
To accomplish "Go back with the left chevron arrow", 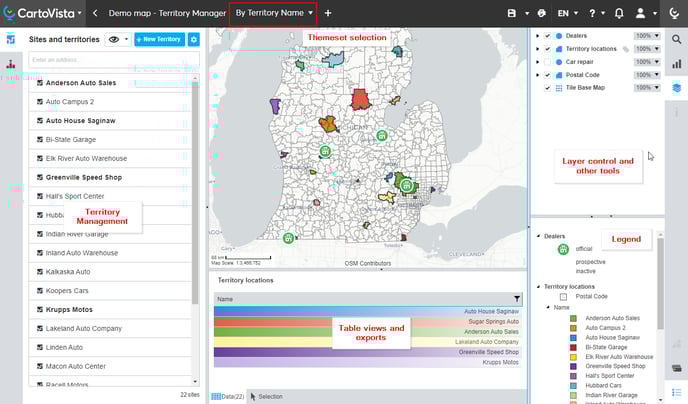I will click(95, 13).
